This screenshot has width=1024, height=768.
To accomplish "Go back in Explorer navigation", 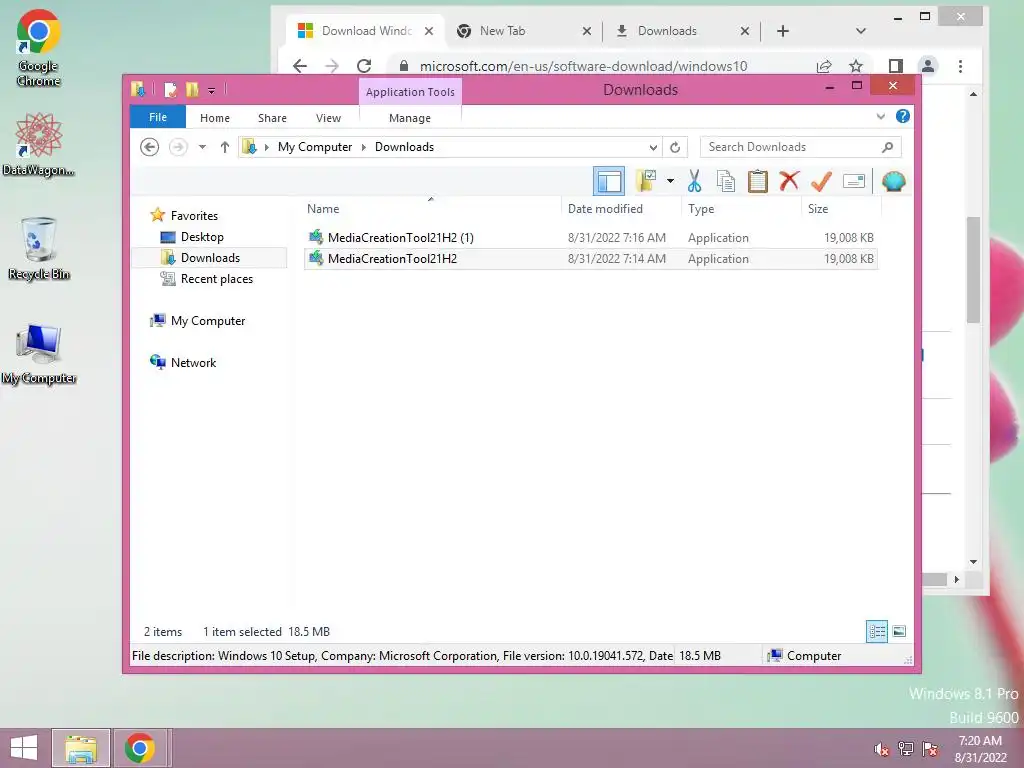I will click(x=150, y=147).
